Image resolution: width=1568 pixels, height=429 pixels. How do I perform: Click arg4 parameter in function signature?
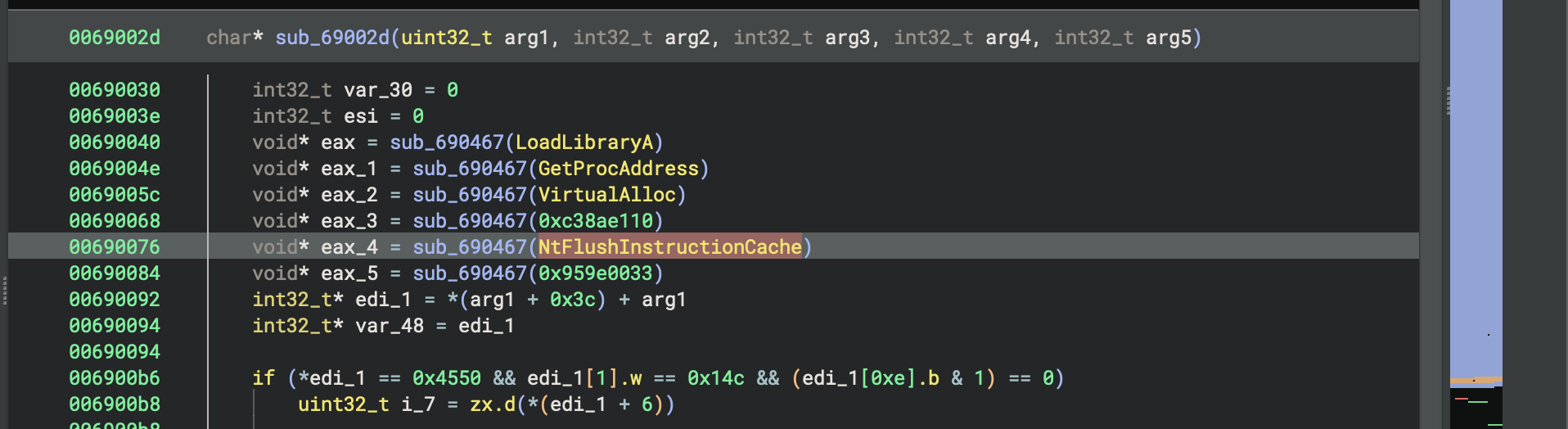coord(1007,38)
